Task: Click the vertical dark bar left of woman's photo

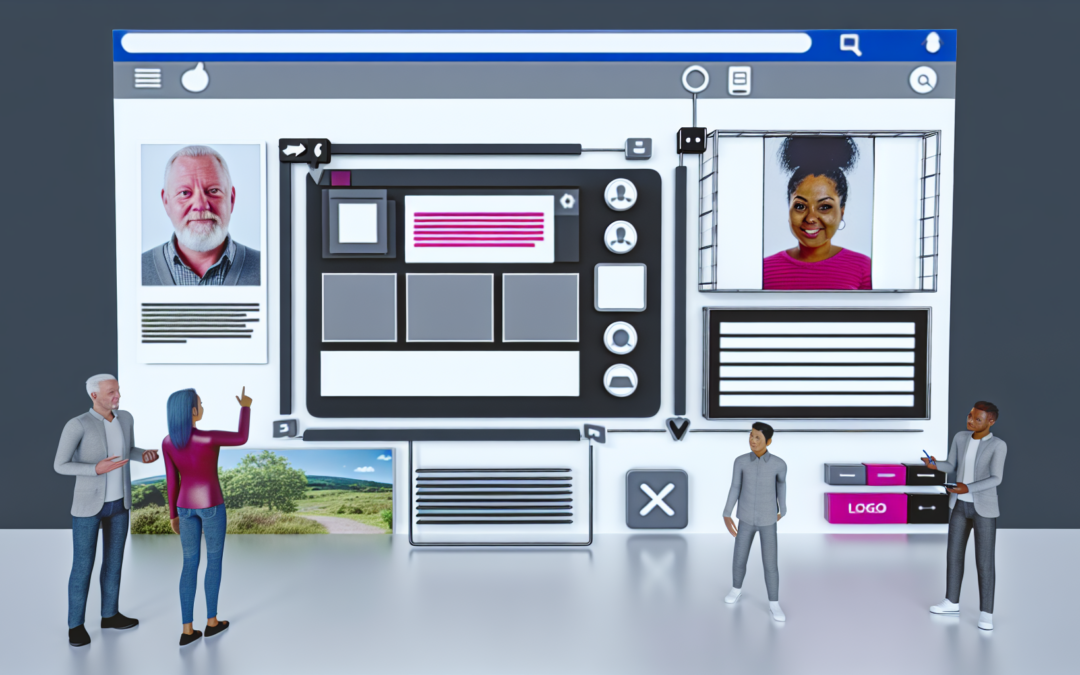Action: pos(681,290)
